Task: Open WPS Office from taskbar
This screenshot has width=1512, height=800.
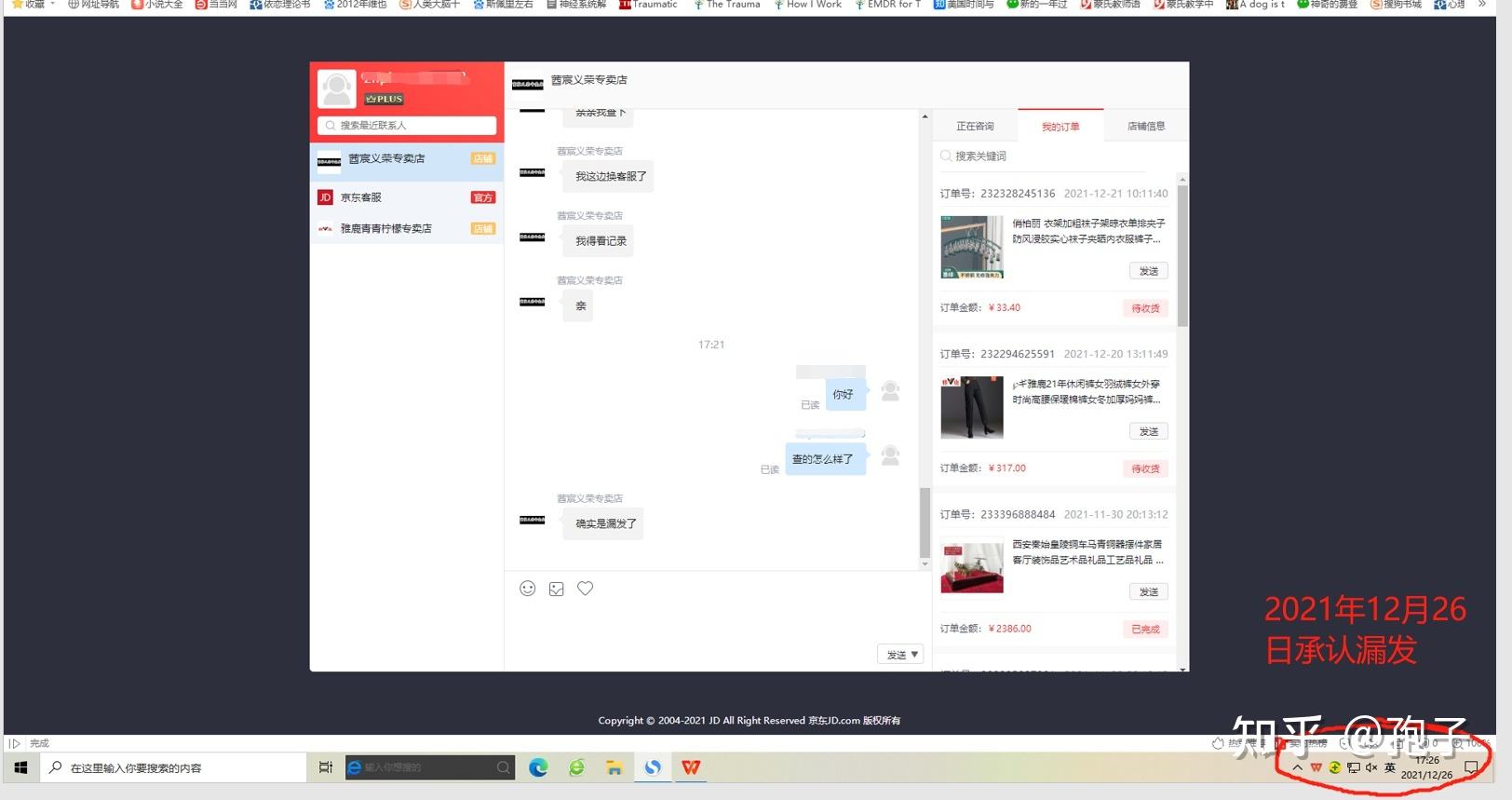Action: (x=691, y=767)
